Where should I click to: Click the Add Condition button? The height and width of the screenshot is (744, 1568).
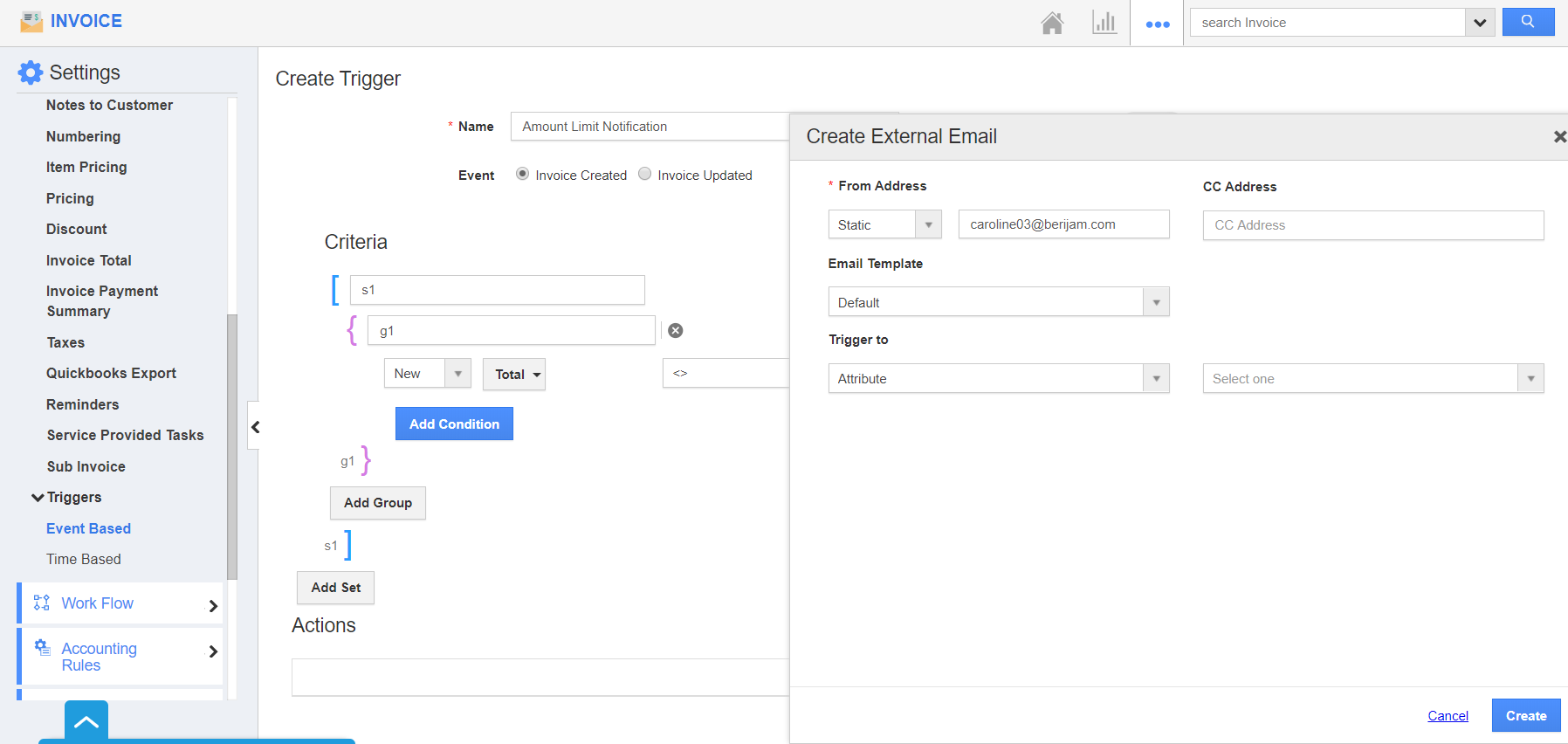click(454, 424)
